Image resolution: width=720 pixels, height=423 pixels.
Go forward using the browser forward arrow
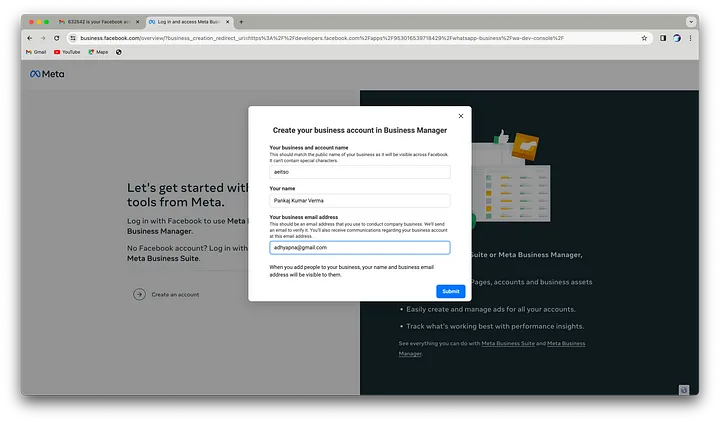(x=43, y=38)
